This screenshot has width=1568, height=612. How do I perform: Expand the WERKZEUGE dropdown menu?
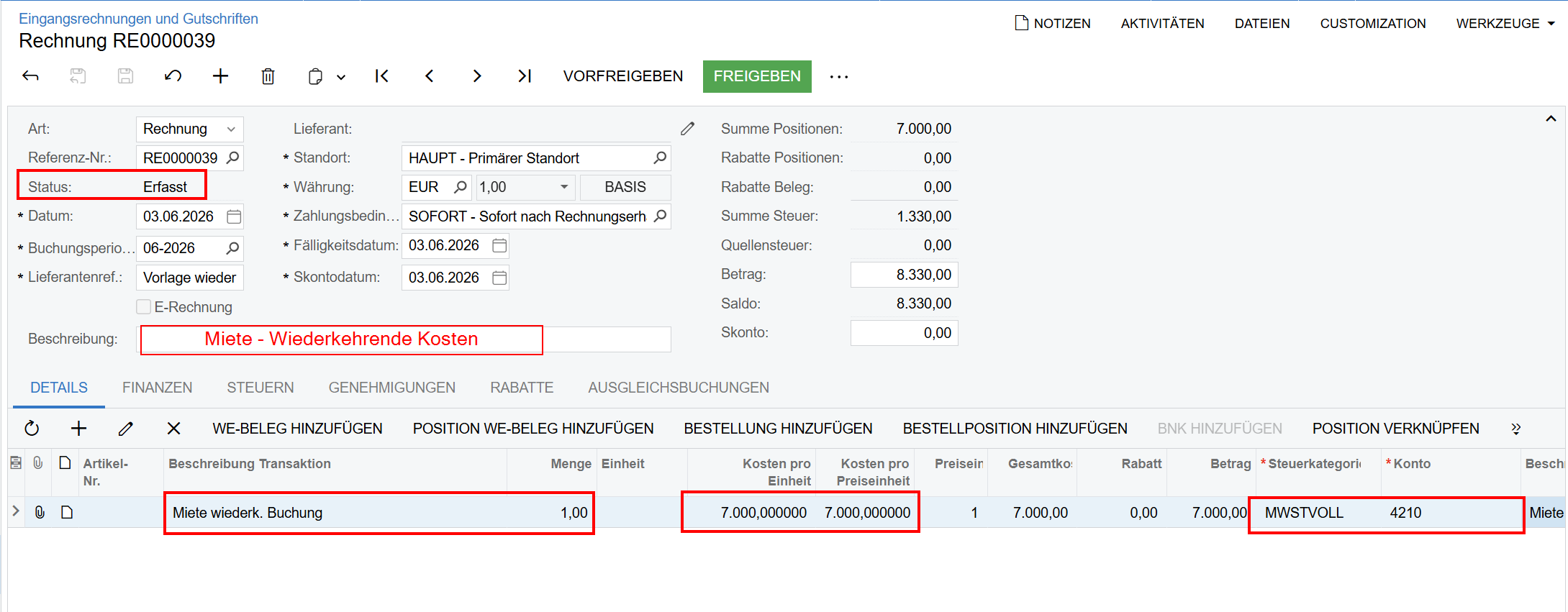click(1505, 23)
